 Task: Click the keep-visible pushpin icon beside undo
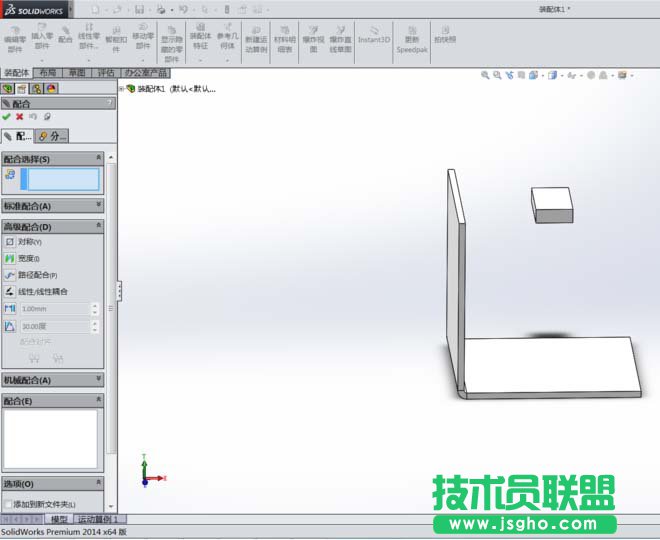[47, 117]
